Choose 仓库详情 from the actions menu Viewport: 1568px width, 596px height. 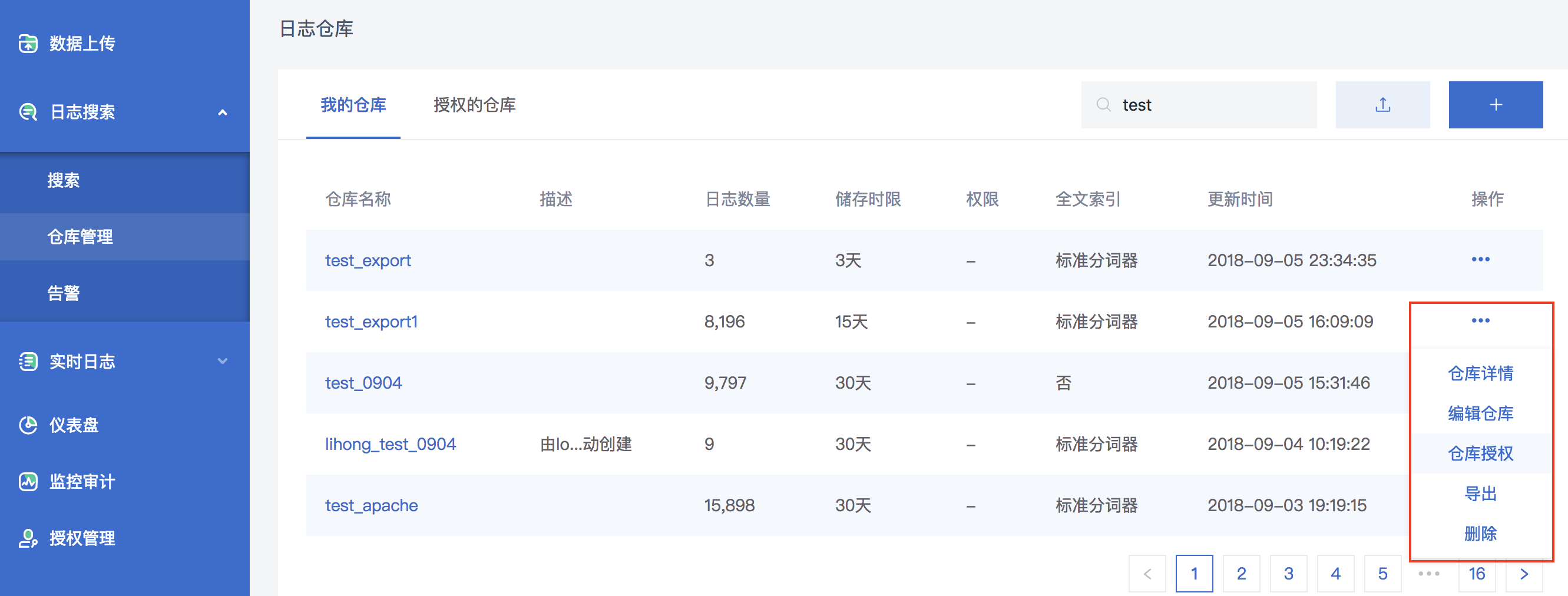pyautogui.click(x=1480, y=373)
